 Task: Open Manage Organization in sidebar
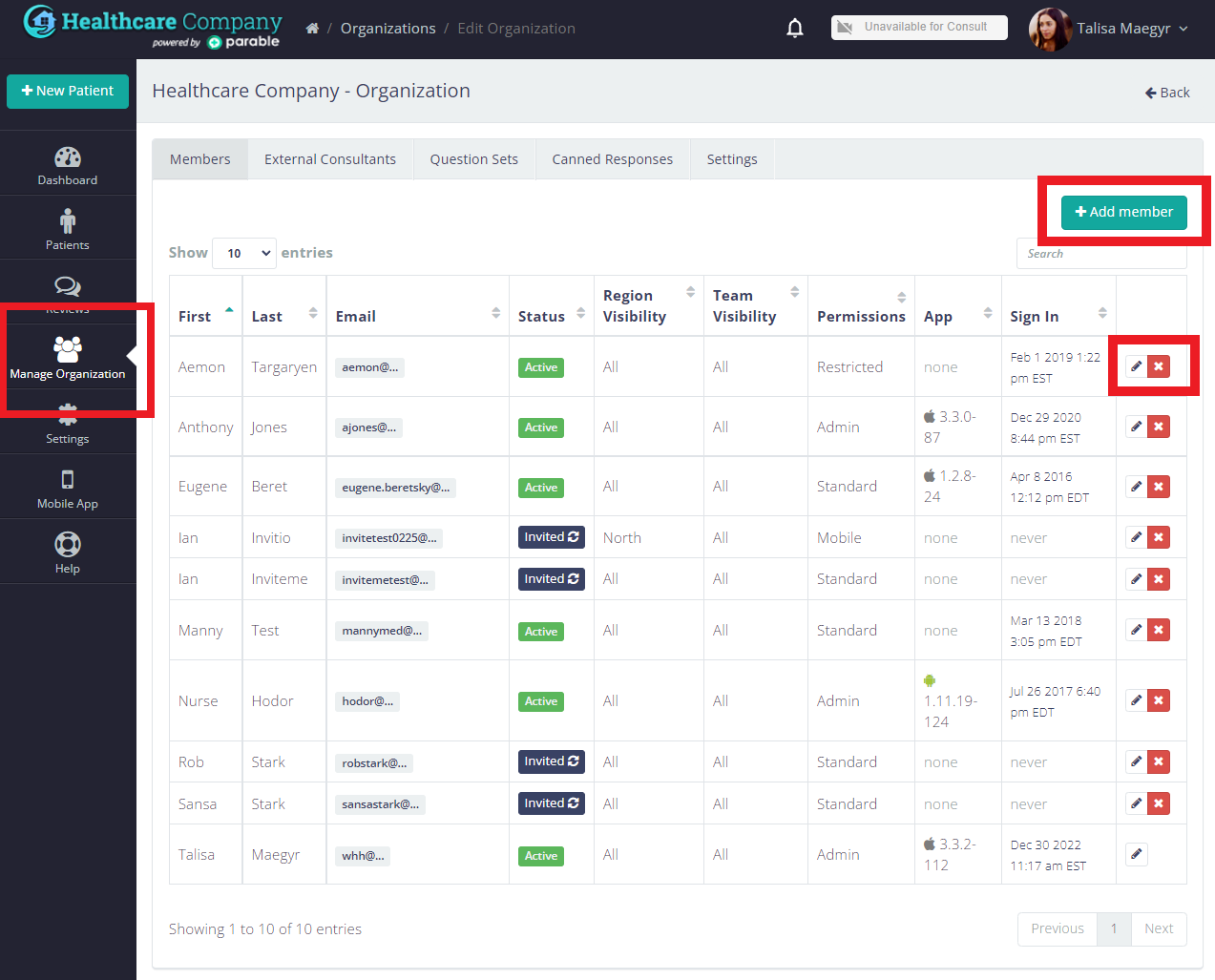[68, 358]
